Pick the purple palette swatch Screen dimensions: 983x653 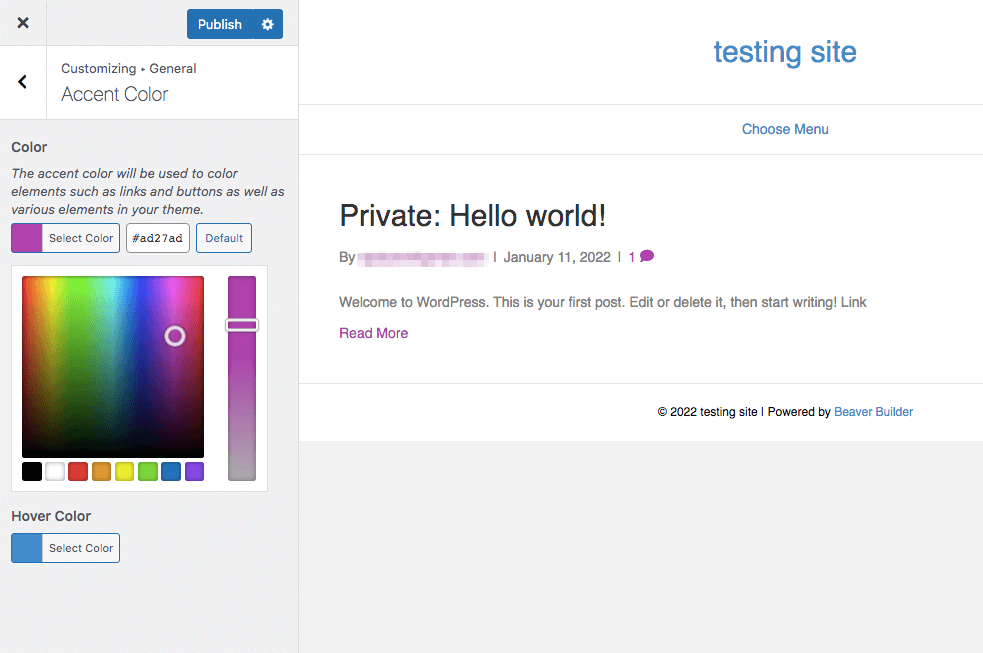[194, 471]
